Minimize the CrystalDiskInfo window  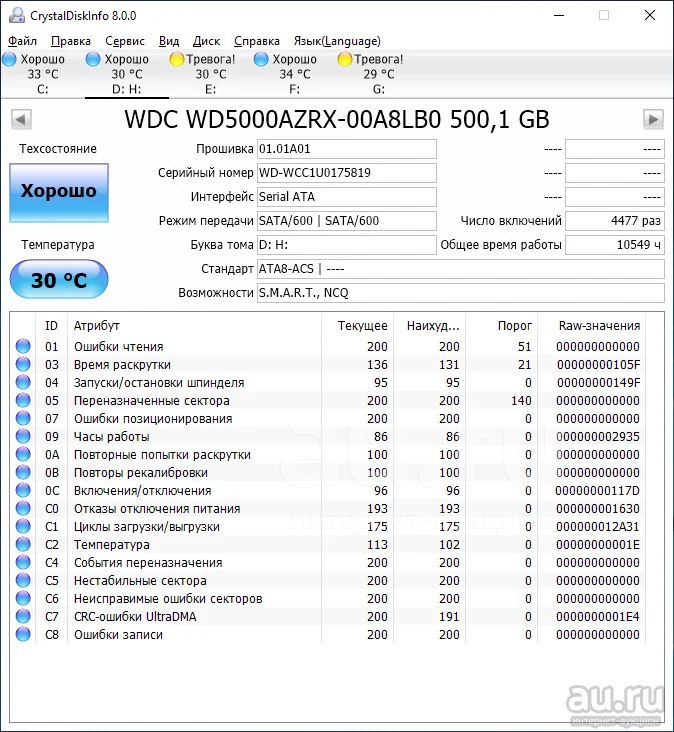tap(559, 15)
